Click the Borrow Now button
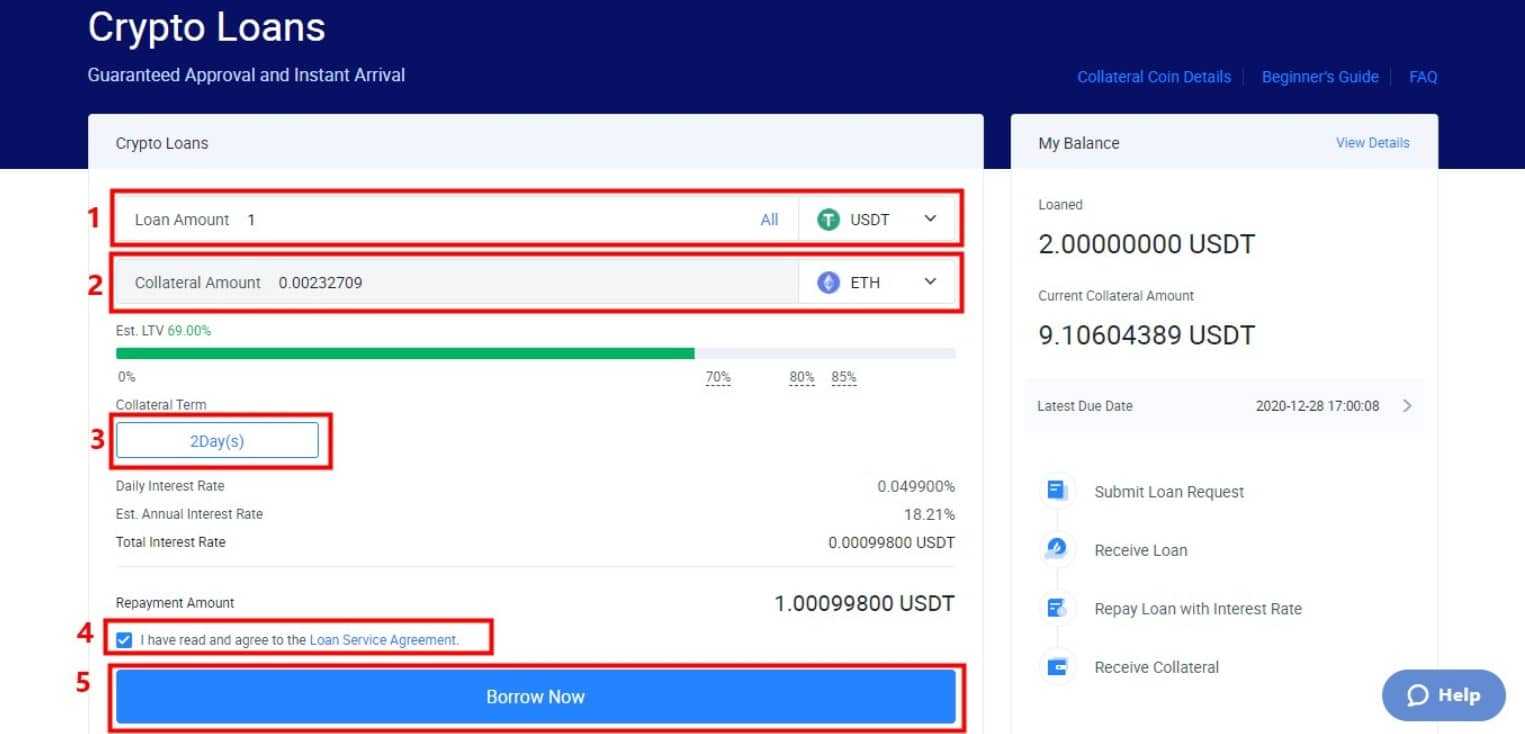The width and height of the screenshot is (1525, 734). (x=536, y=696)
